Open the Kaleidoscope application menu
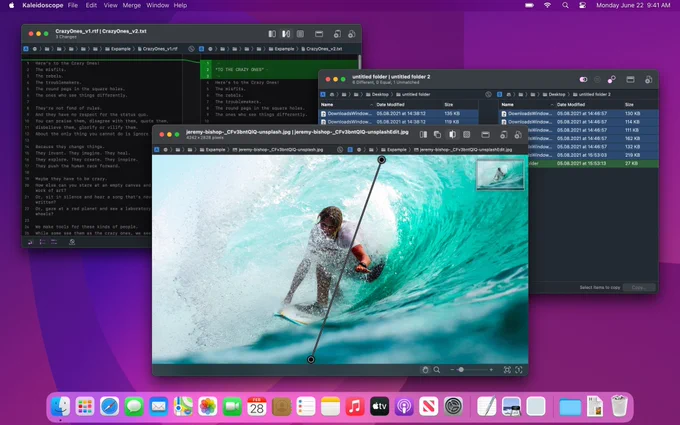The width and height of the screenshot is (680, 425). coord(43,6)
